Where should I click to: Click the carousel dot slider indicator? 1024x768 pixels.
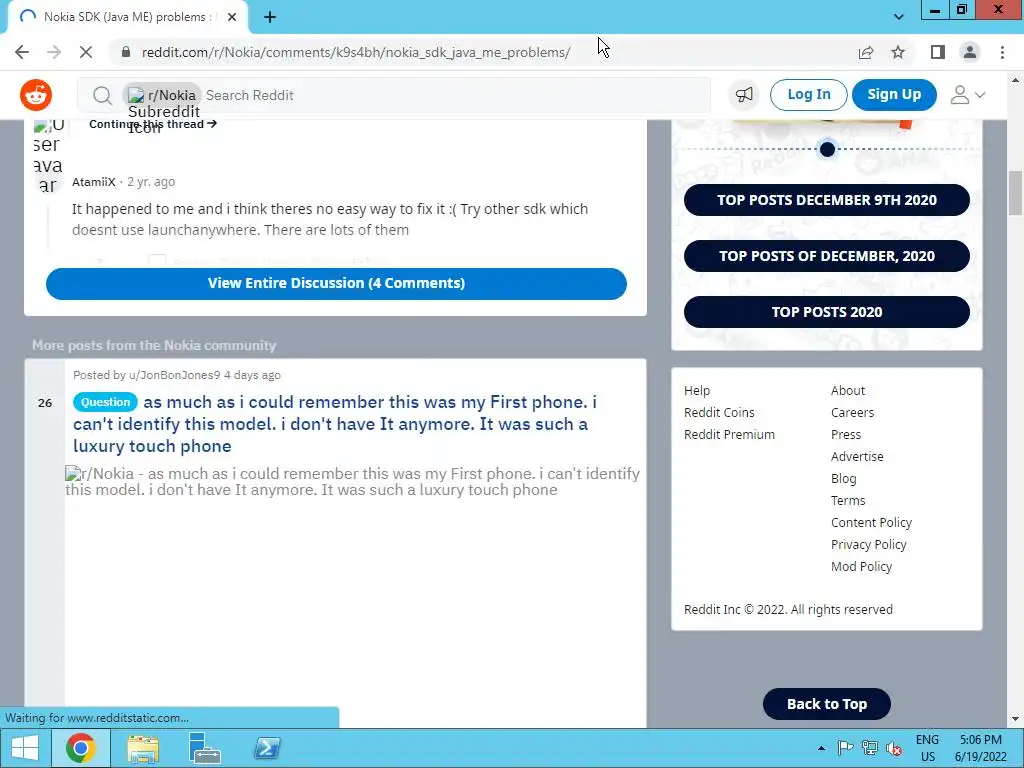[x=827, y=150]
